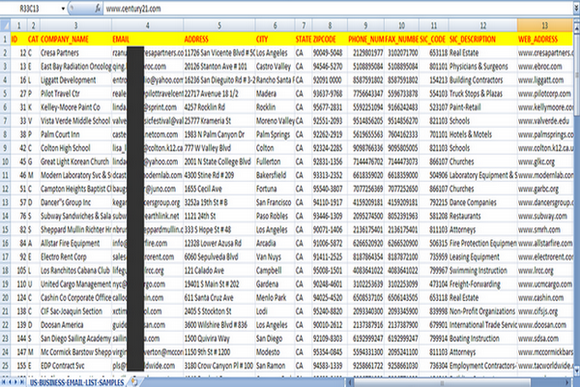
Task: Click the Insert Function fx icon
Action: point(98,8)
